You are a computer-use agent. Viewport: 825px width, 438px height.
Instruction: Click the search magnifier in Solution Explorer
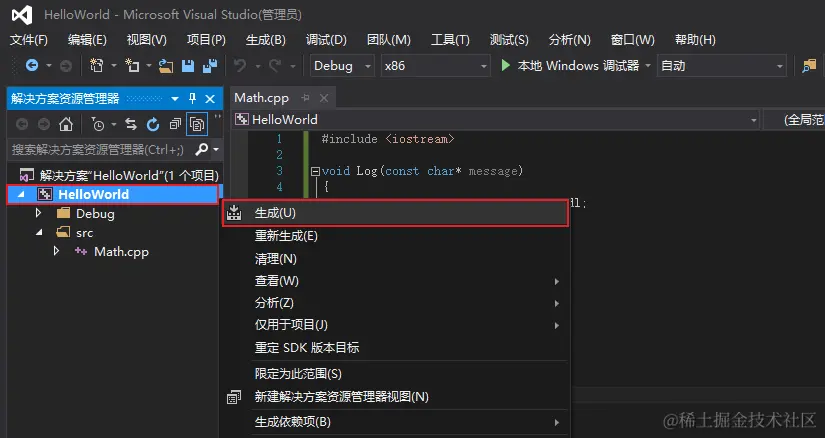(x=202, y=150)
